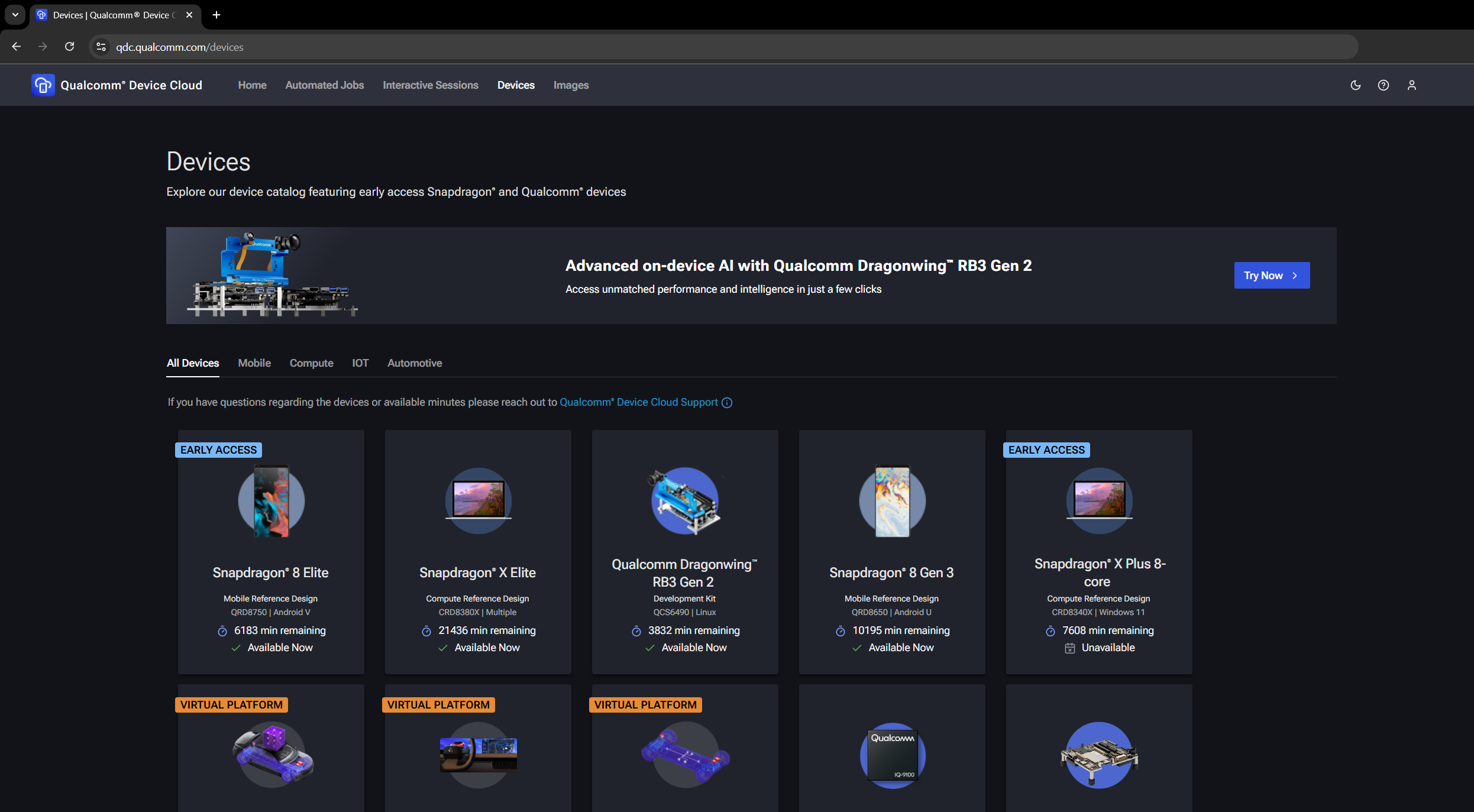Click the Snapdragon 8 Gen 3 phone image
The height and width of the screenshot is (812, 1474).
(893, 501)
